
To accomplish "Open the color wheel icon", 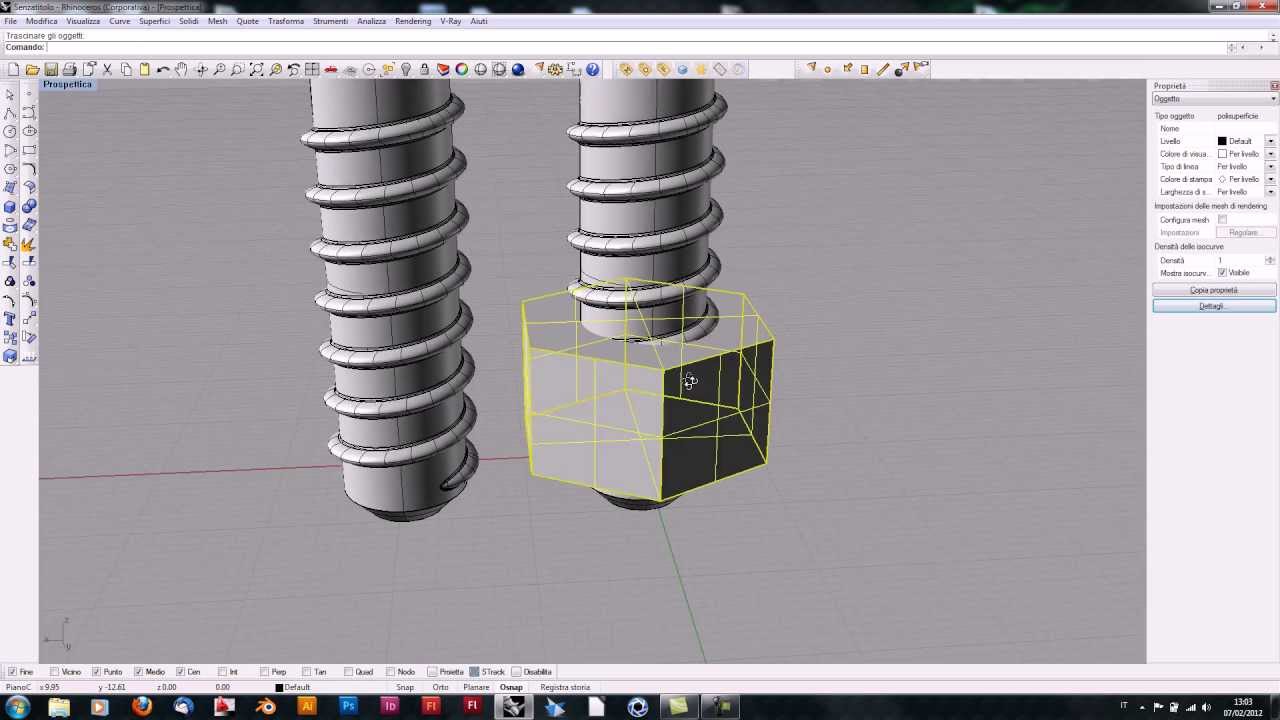I will click(462, 70).
